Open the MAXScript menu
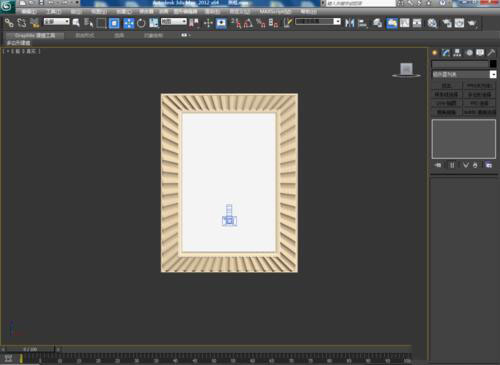500x365 pixels. tap(275, 11)
